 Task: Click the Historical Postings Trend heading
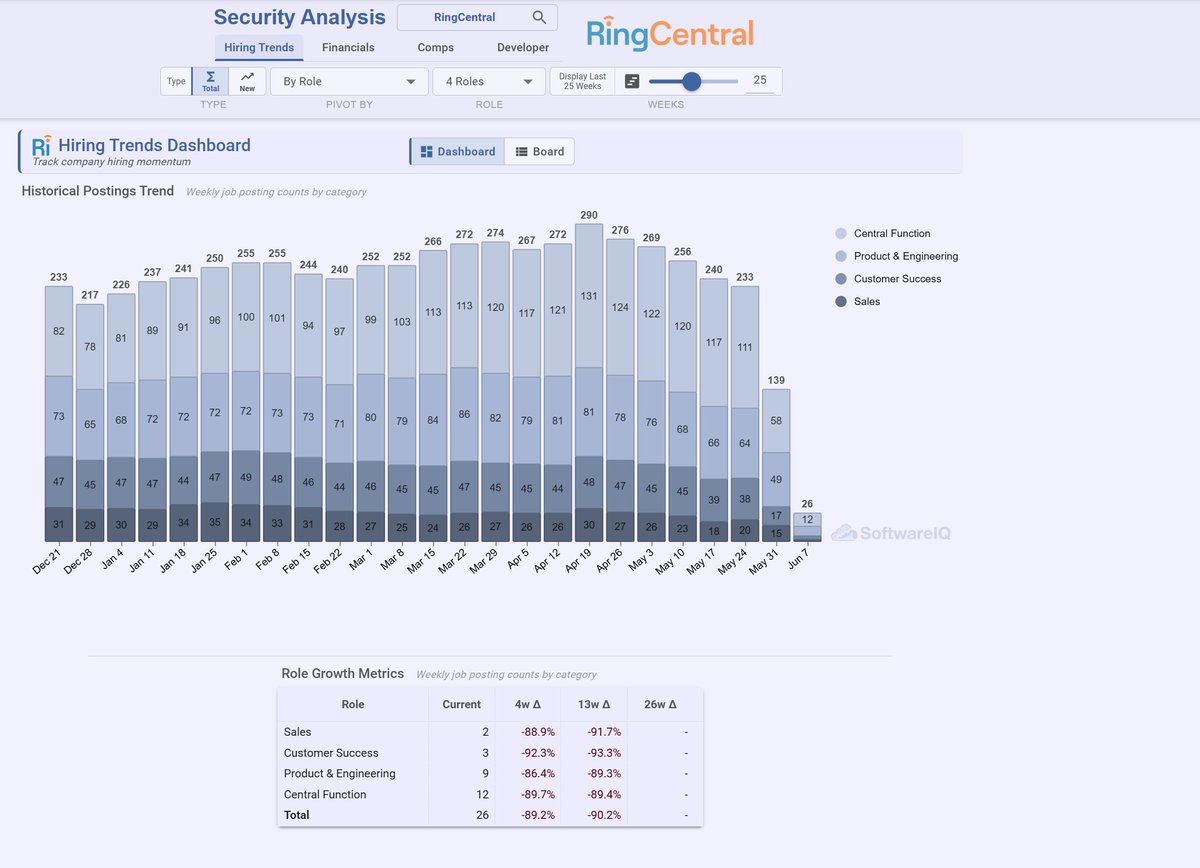[x=98, y=191]
